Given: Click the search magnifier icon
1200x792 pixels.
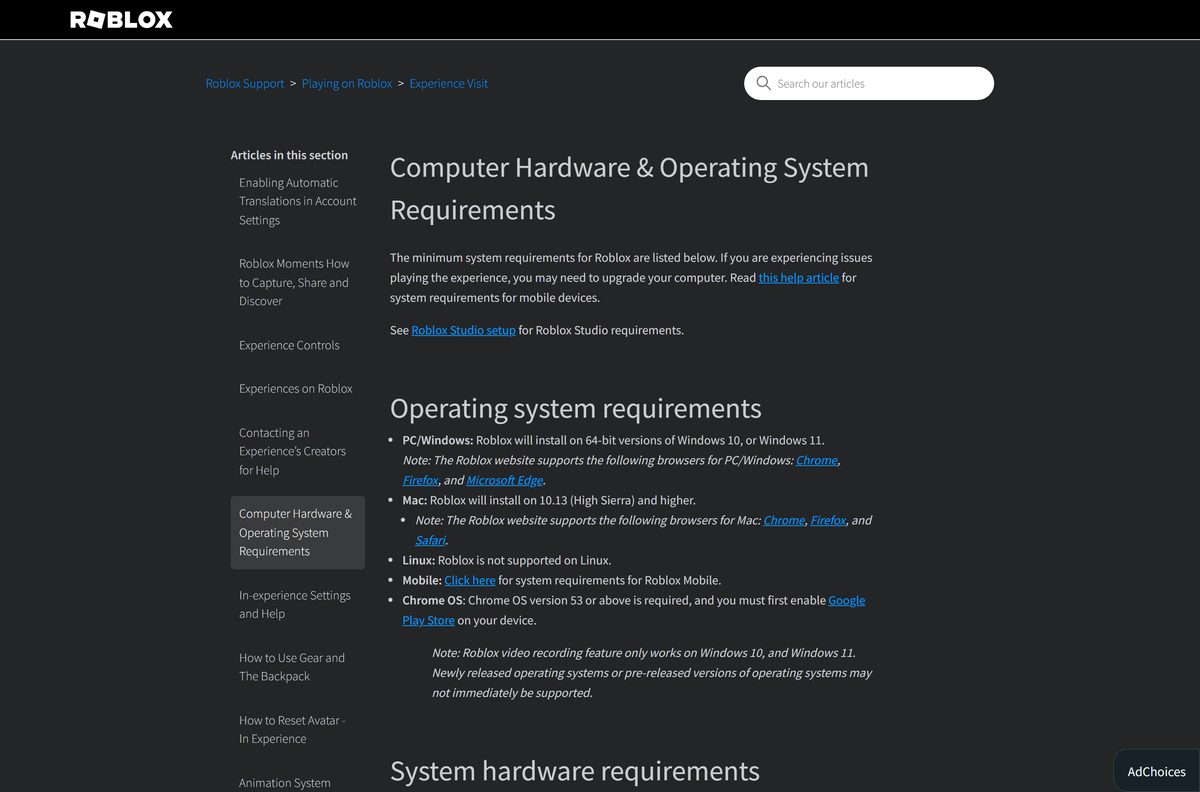Looking at the screenshot, I should tap(764, 83).
